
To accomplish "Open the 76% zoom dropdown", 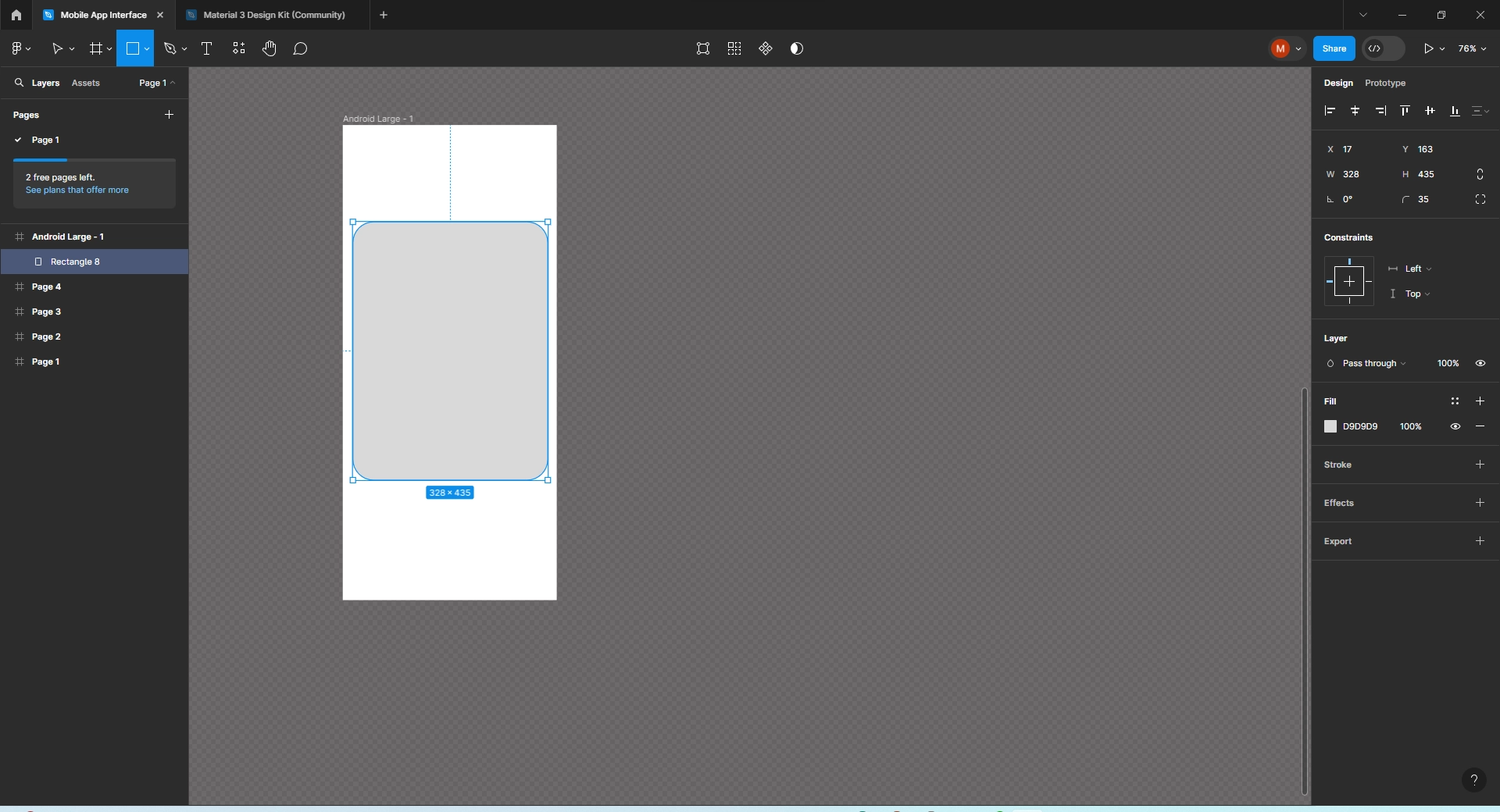I will tap(1472, 48).
